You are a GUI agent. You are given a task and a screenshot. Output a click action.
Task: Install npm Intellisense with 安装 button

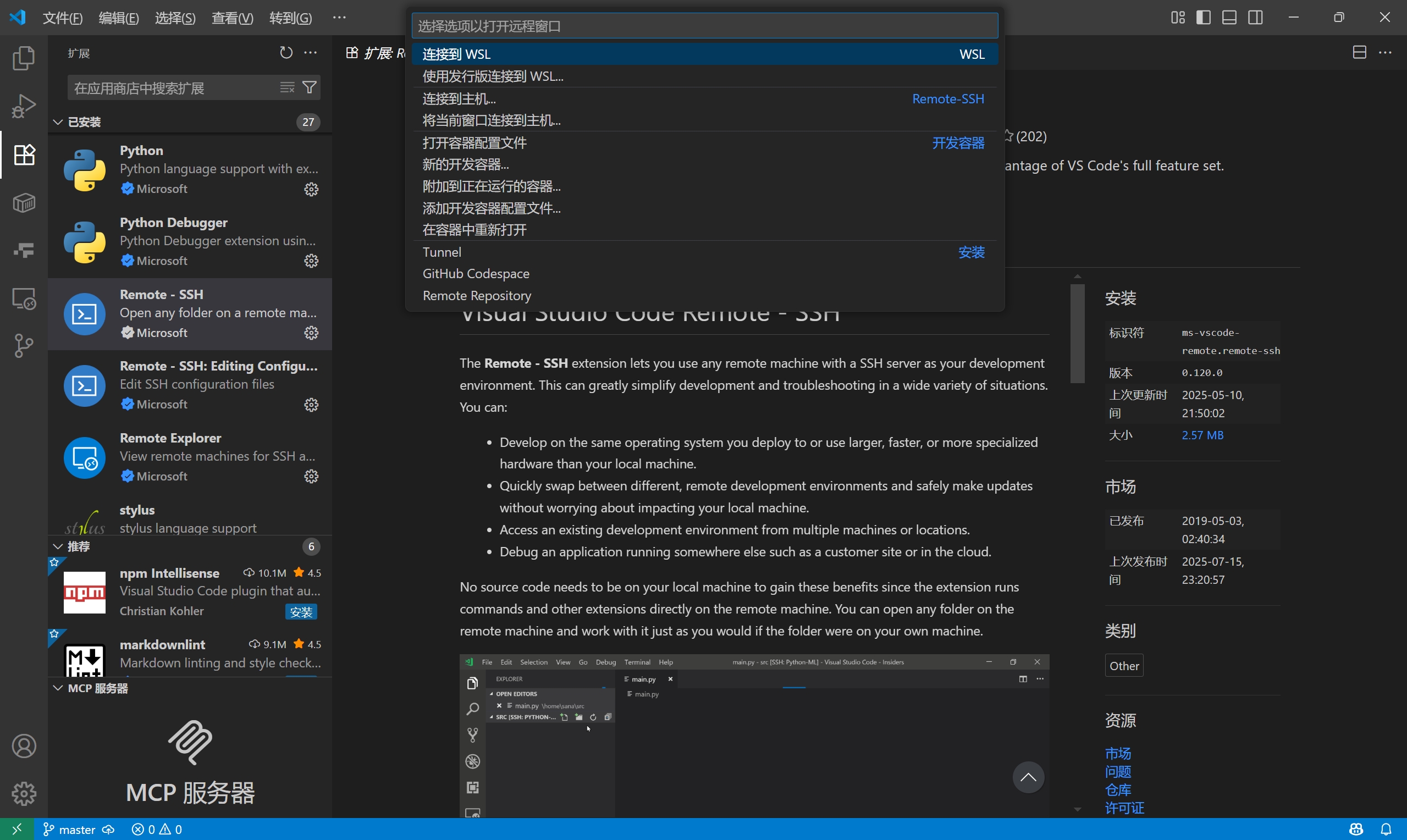click(x=301, y=612)
